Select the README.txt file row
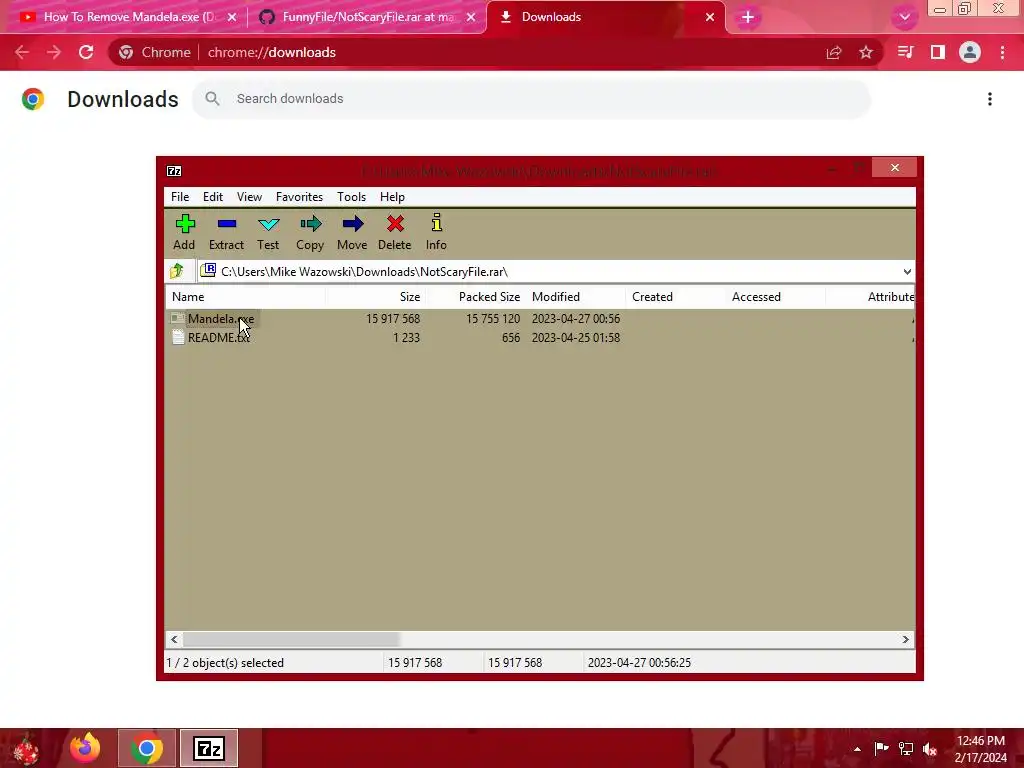Screen dimensions: 1024x768 pyautogui.click(x=539, y=338)
